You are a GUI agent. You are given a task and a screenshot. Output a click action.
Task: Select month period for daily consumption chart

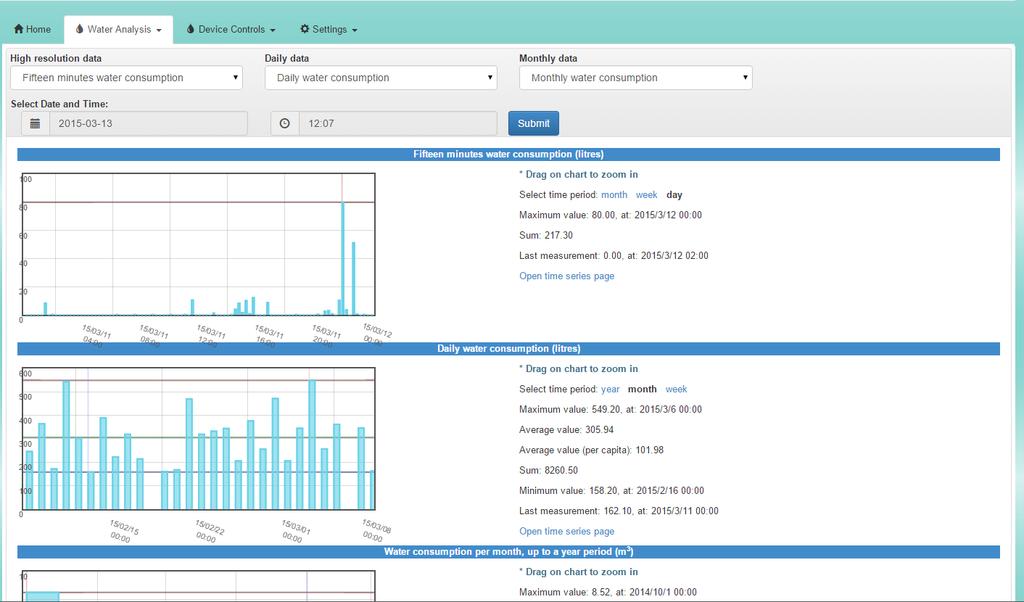click(642, 389)
